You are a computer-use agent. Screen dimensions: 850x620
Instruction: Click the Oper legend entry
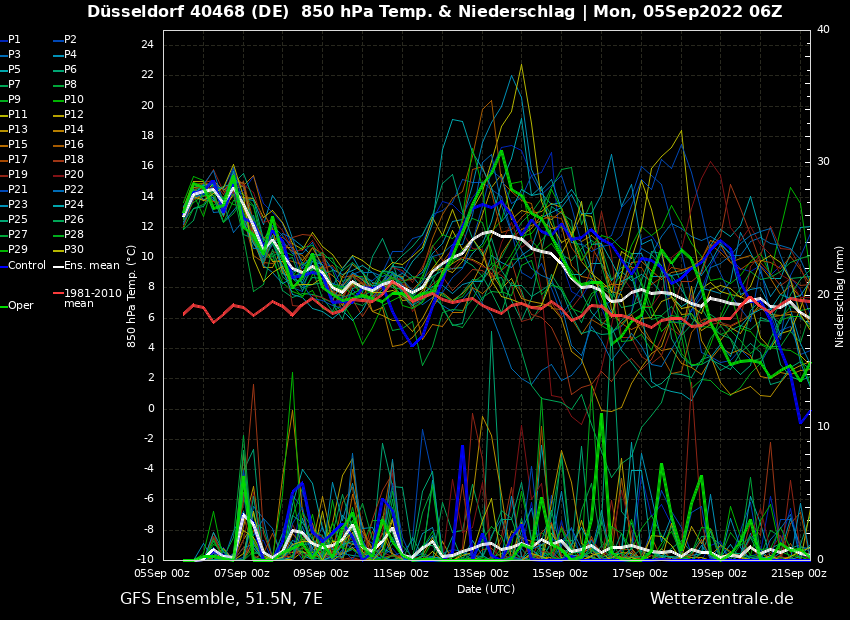(20, 306)
